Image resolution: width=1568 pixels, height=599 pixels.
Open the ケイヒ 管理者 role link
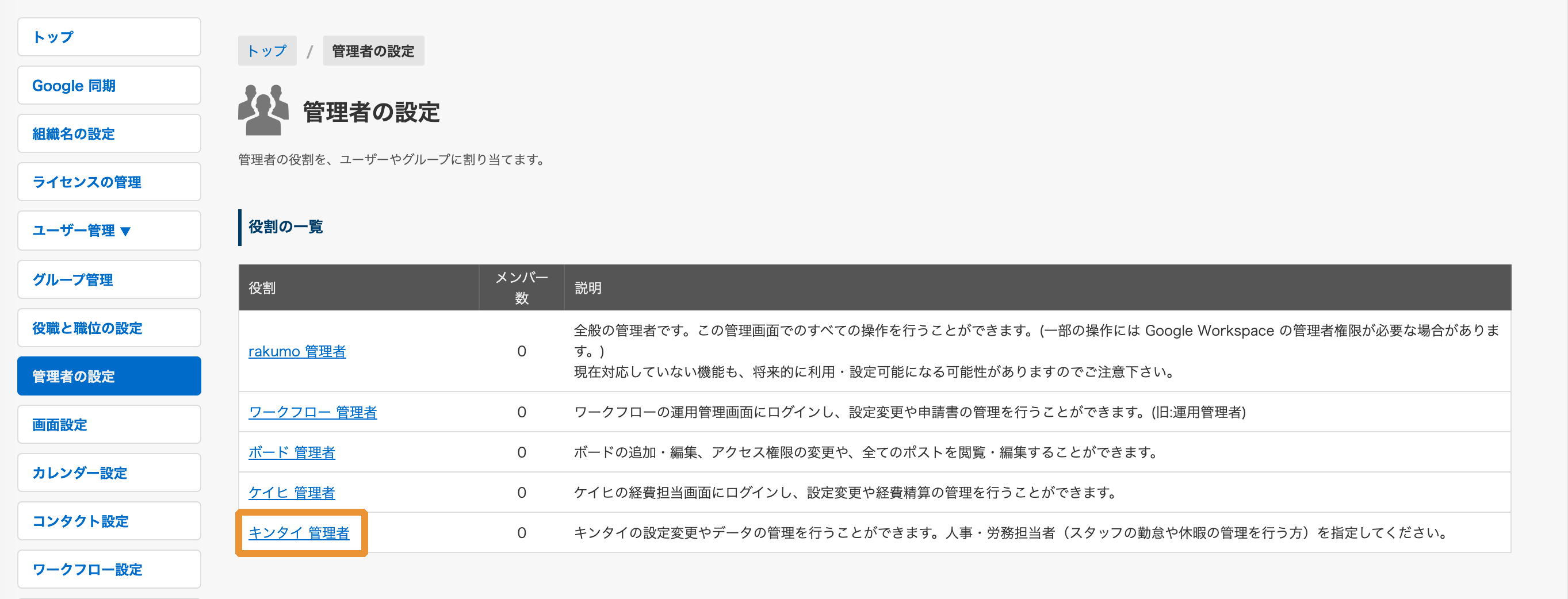click(292, 492)
